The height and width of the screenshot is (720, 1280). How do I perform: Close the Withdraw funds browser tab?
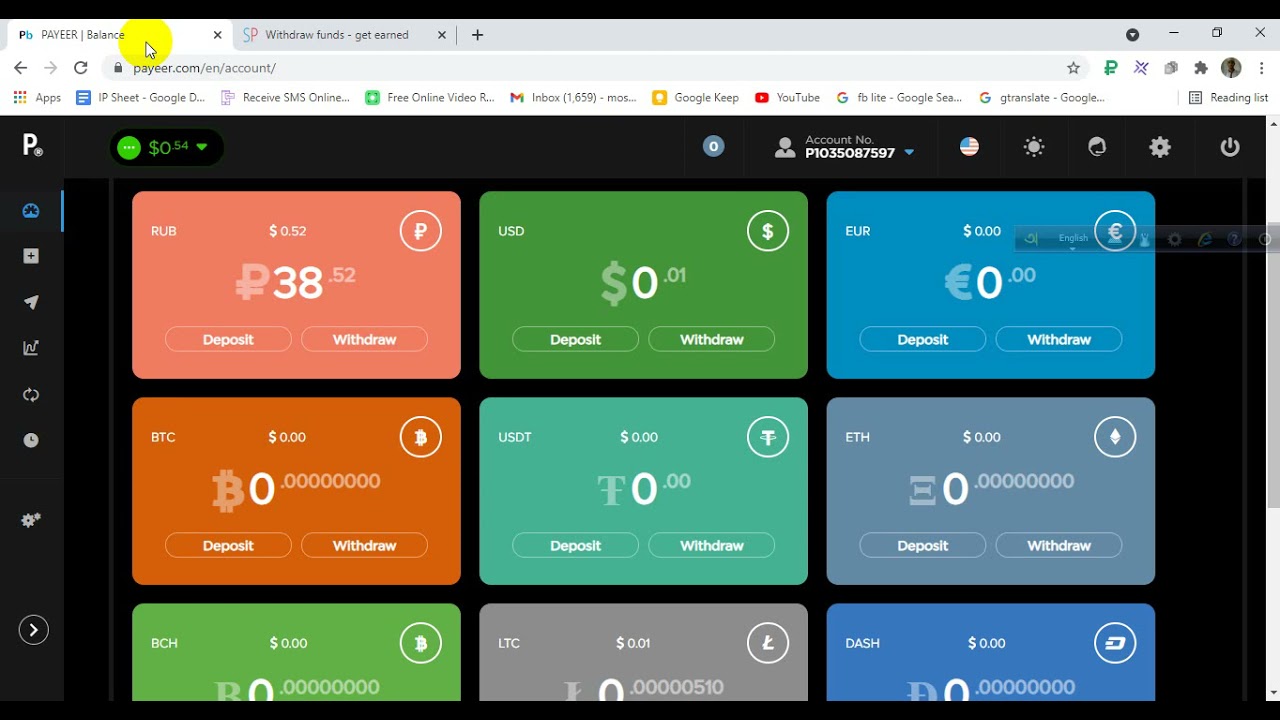[x=442, y=35]
